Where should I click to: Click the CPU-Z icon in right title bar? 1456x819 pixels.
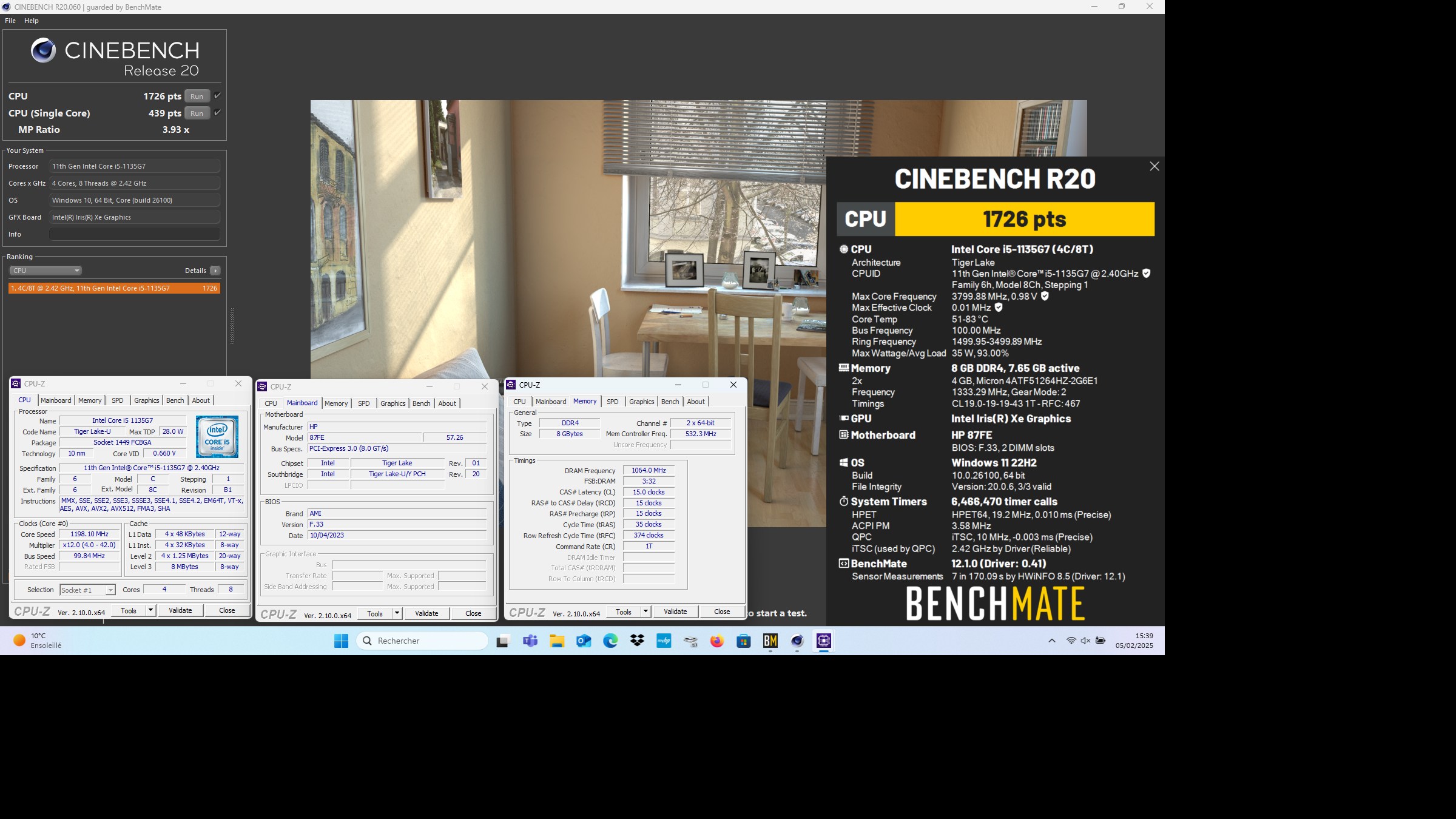(x=511, y=385)
